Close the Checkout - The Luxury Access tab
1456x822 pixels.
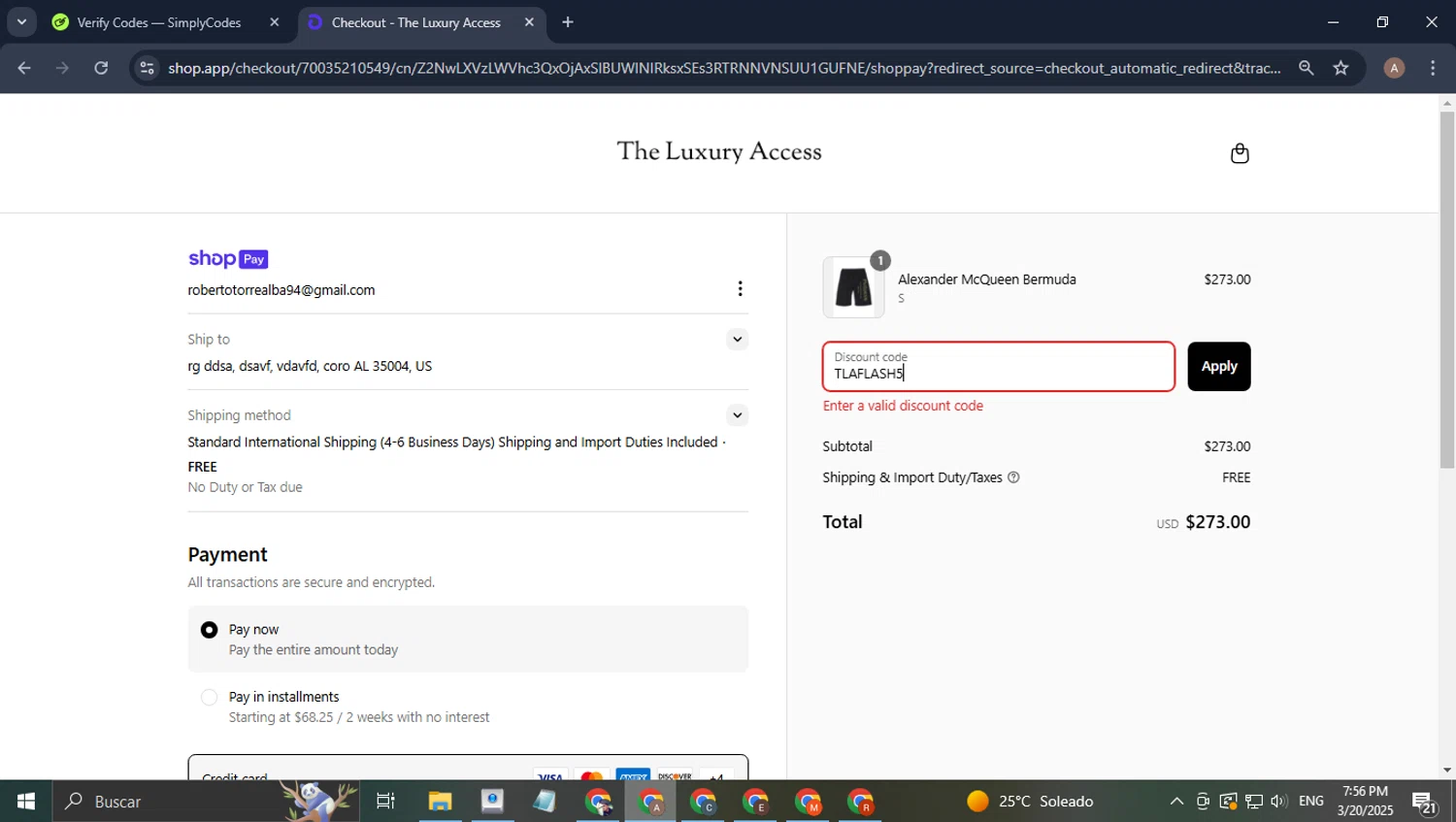(x=529, y=22)
